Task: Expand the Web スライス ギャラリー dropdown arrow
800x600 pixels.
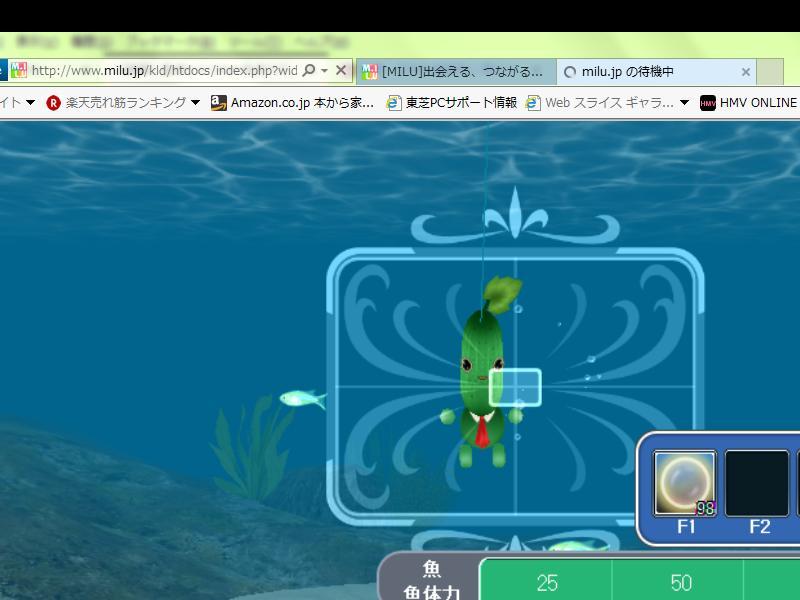Action: coord(685,103)
